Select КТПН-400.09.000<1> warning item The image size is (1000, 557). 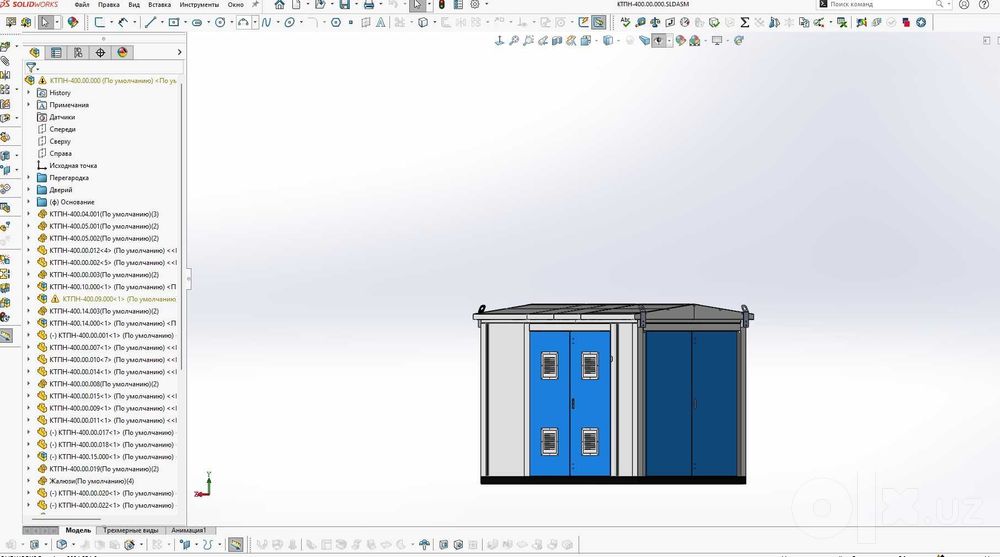click(119, 299)
